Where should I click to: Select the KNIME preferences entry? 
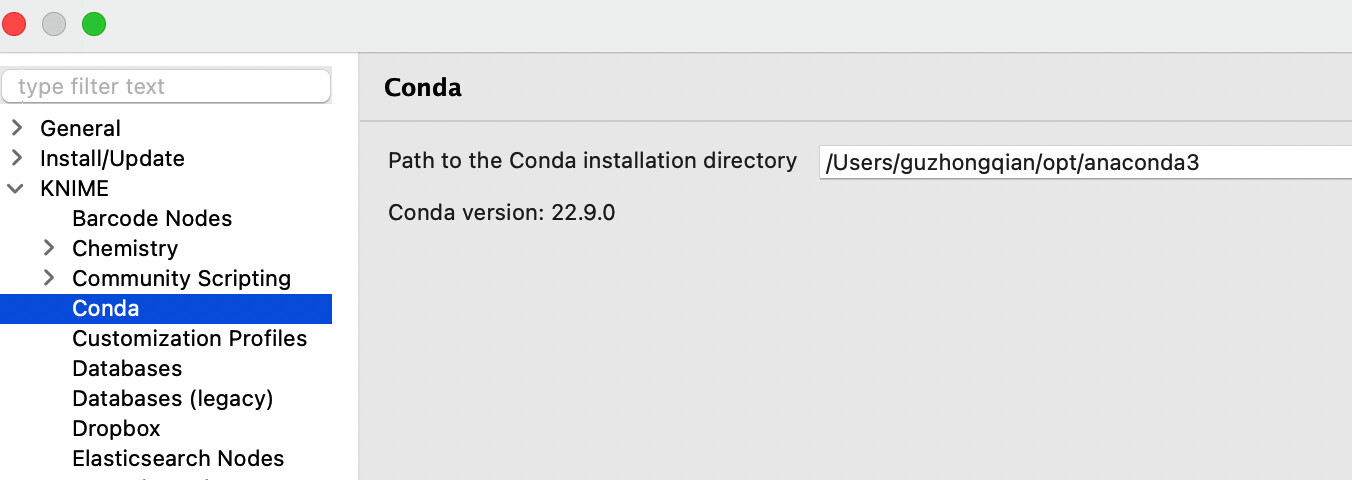(x=74, y=188)
